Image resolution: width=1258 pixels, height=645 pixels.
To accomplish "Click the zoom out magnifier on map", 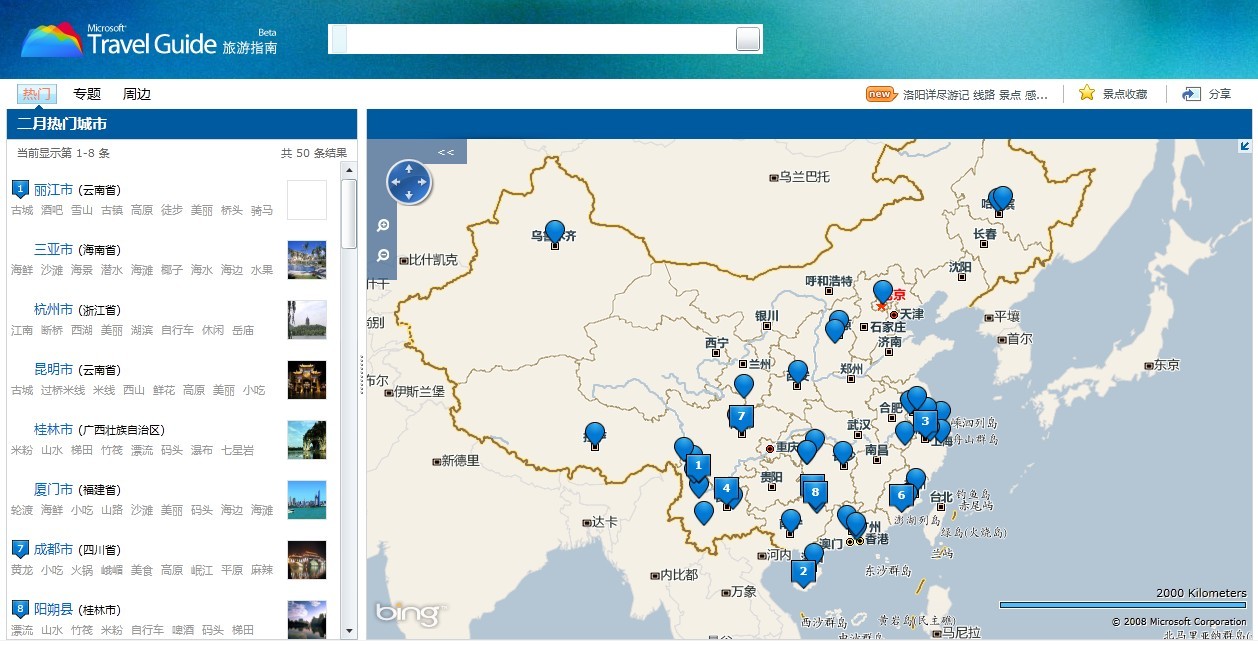I will 383,256.
